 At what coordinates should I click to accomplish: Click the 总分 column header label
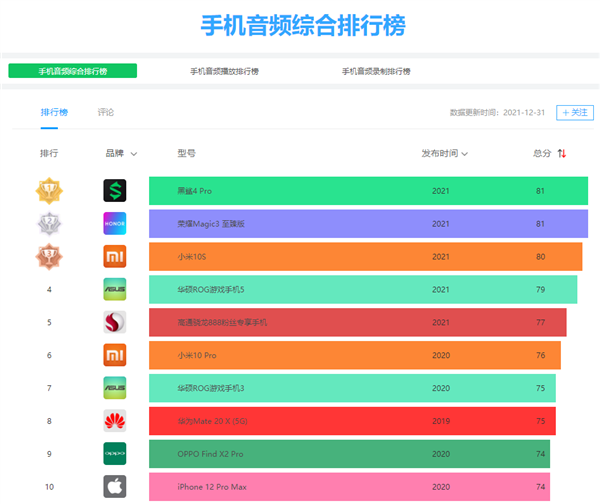(x=542, y=153)
